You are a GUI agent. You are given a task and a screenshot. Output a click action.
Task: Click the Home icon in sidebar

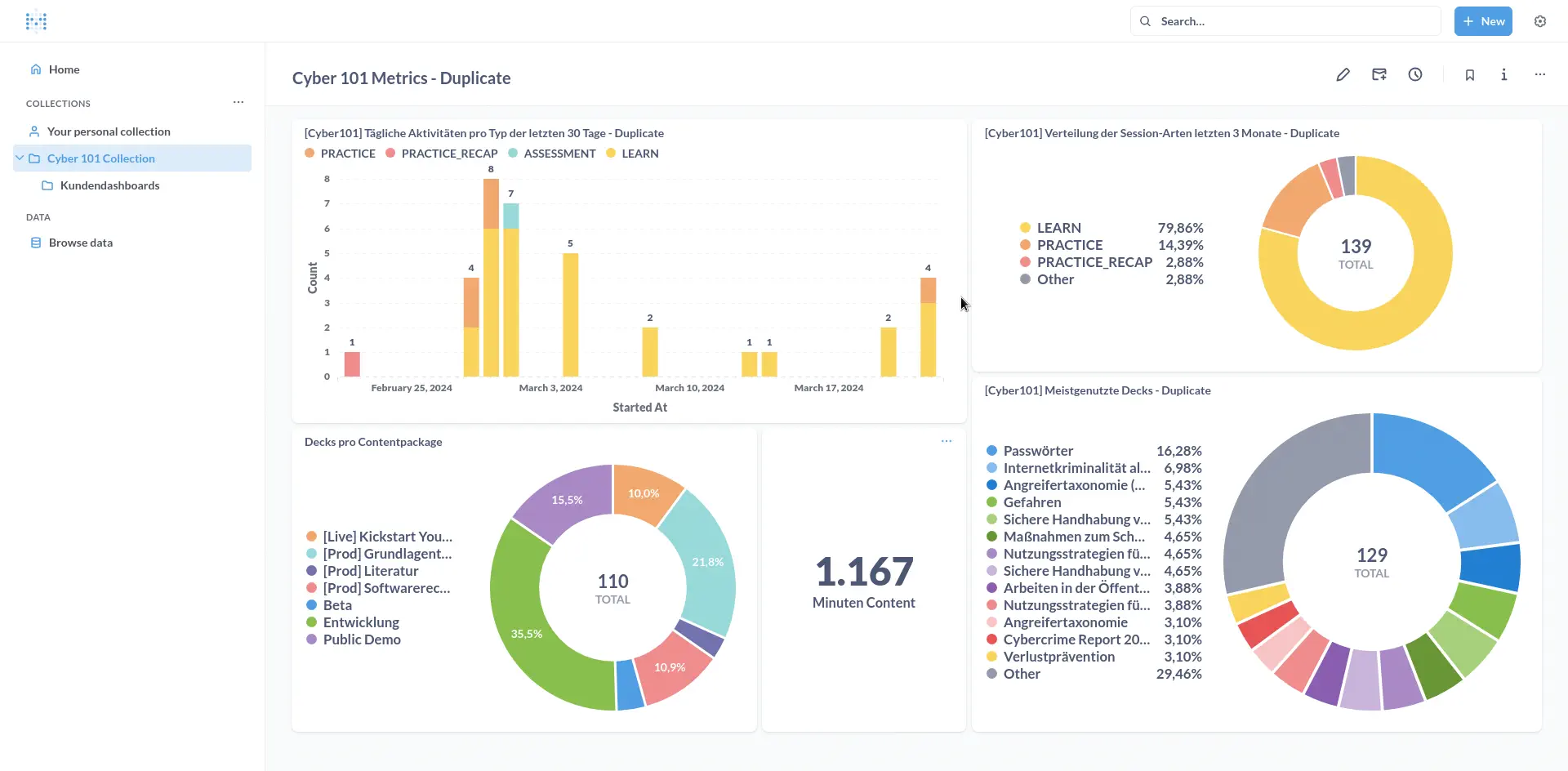[36, 69]
